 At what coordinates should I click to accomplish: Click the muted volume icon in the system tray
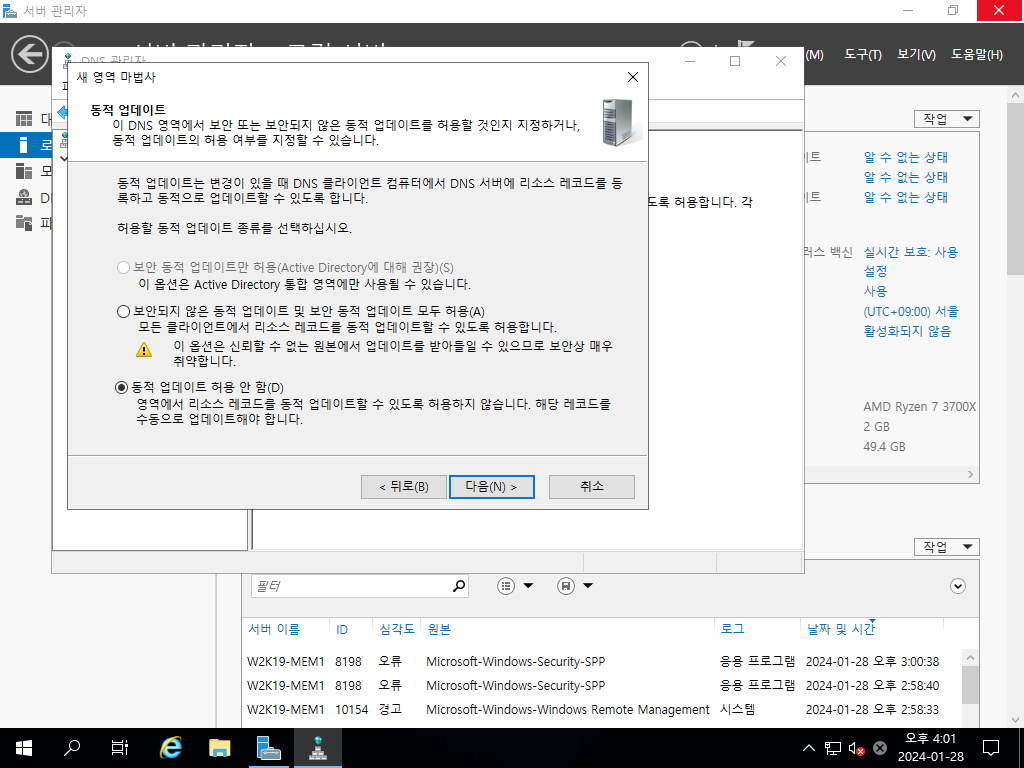tap(856, 748)
